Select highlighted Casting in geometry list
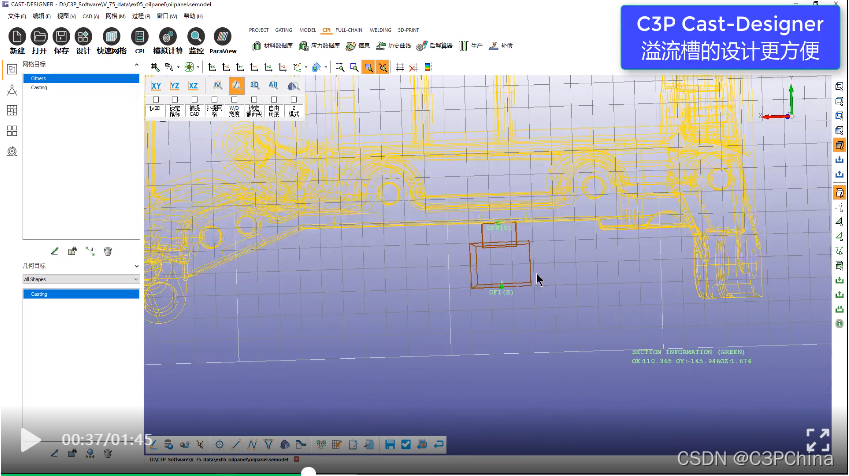The image size is (849, 476). pos(81,294)
